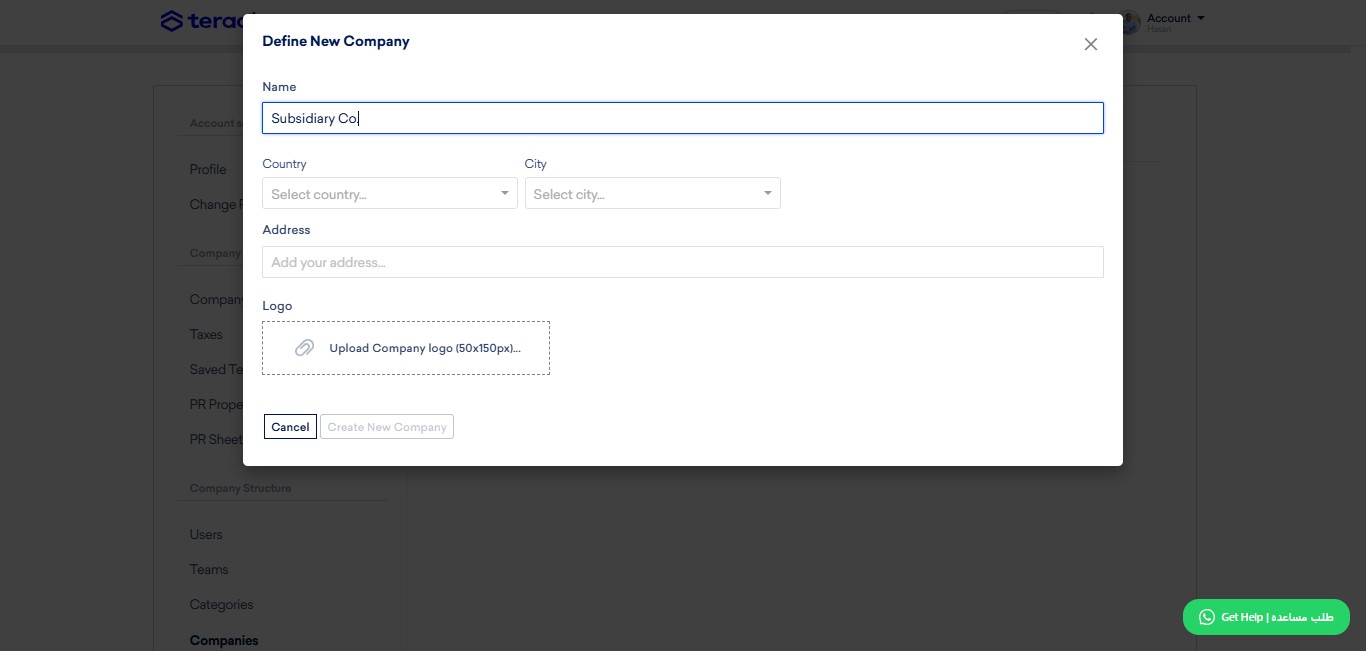Open Teams in the sidebar

pyautogui.click(x=209, y=569)
